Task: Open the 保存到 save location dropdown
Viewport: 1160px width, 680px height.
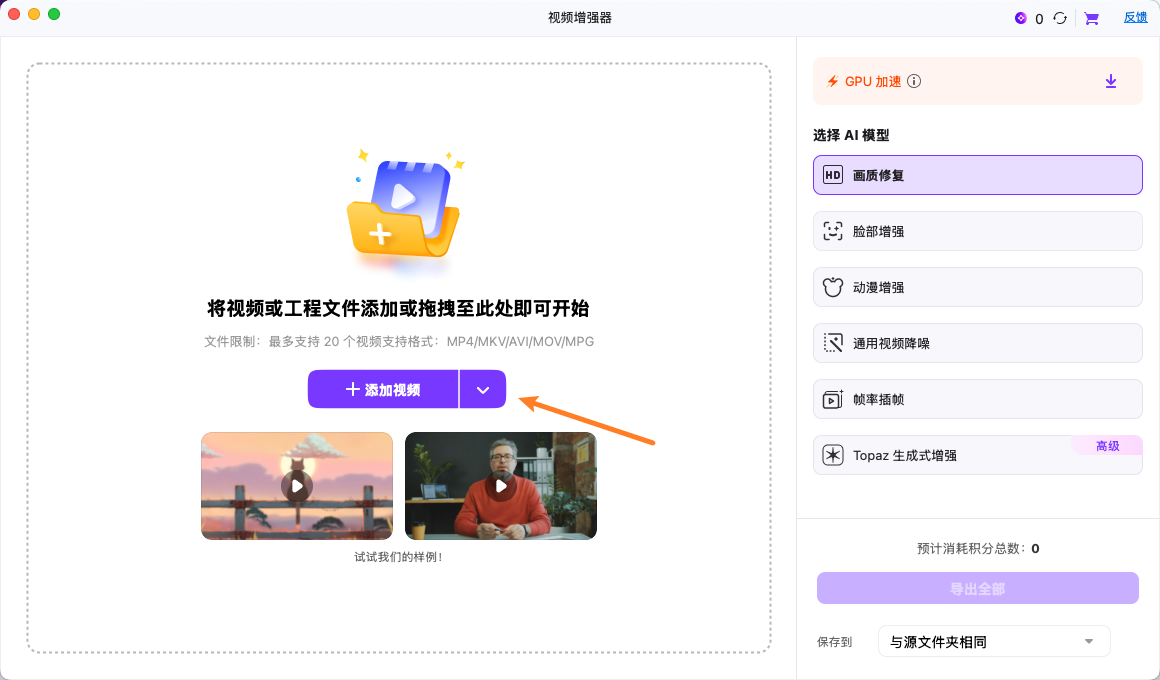Action: (993, 641)
